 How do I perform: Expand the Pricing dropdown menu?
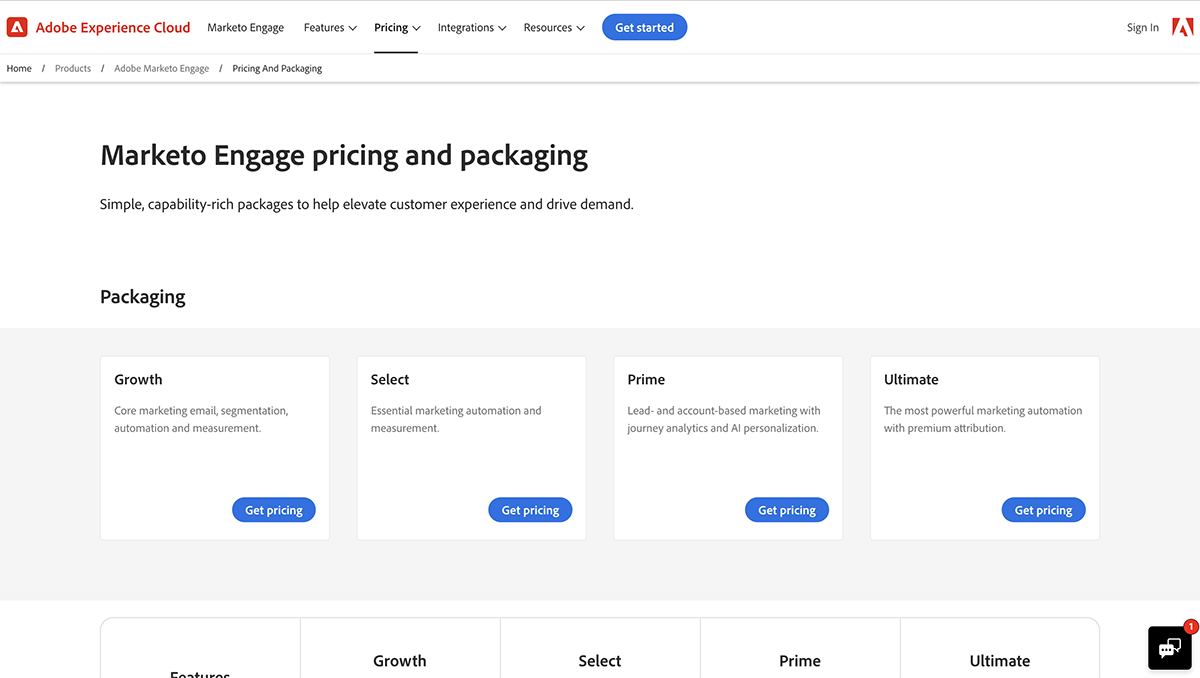[x=397, y=28]
